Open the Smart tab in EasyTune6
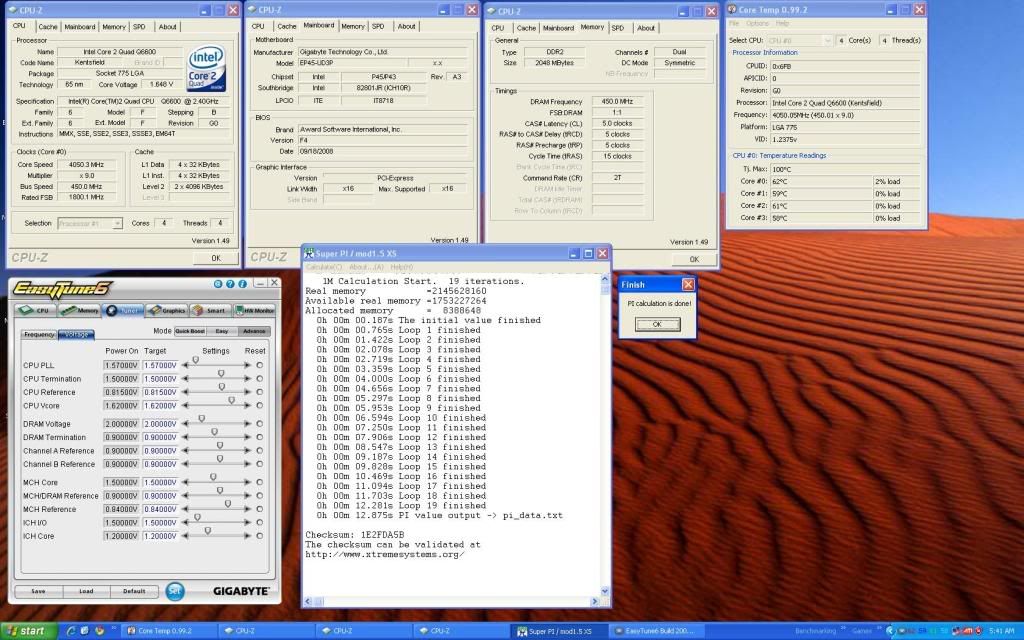This screenshot has height=640, width=1024. coord(210,311)
